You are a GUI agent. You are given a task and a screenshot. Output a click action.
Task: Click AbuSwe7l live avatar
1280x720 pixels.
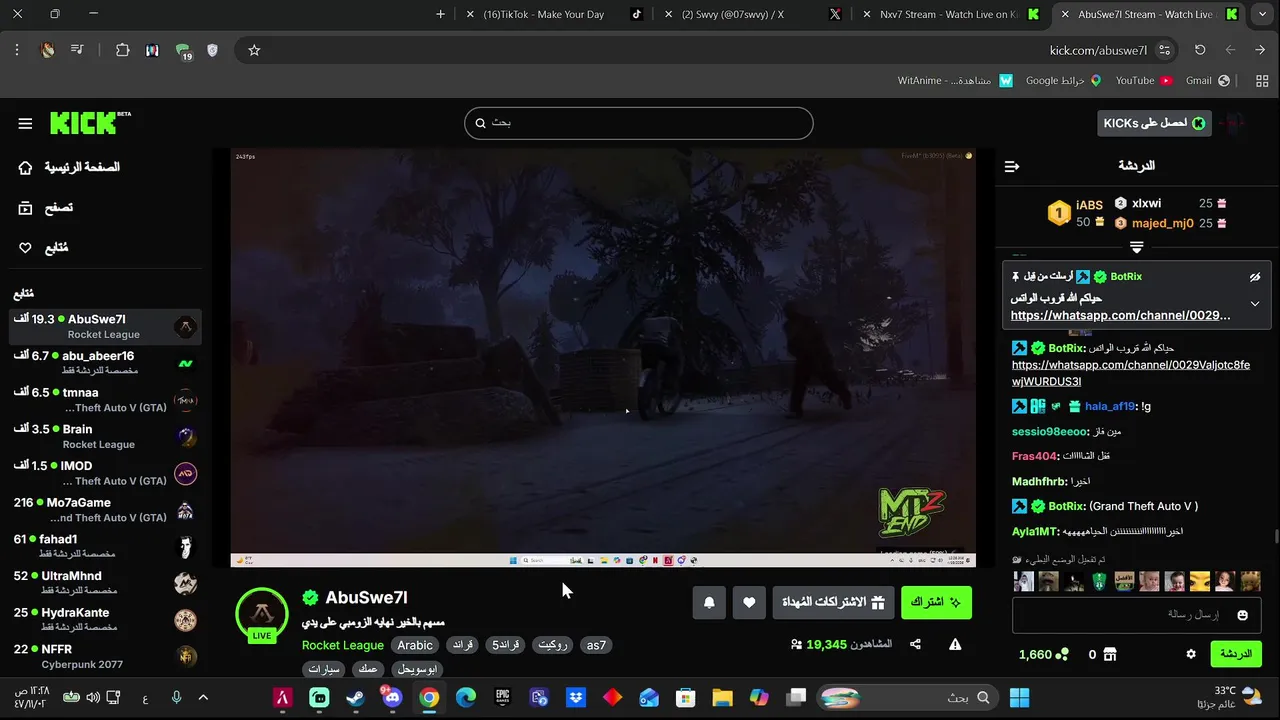pyautogui.click(x=262, y=614)
